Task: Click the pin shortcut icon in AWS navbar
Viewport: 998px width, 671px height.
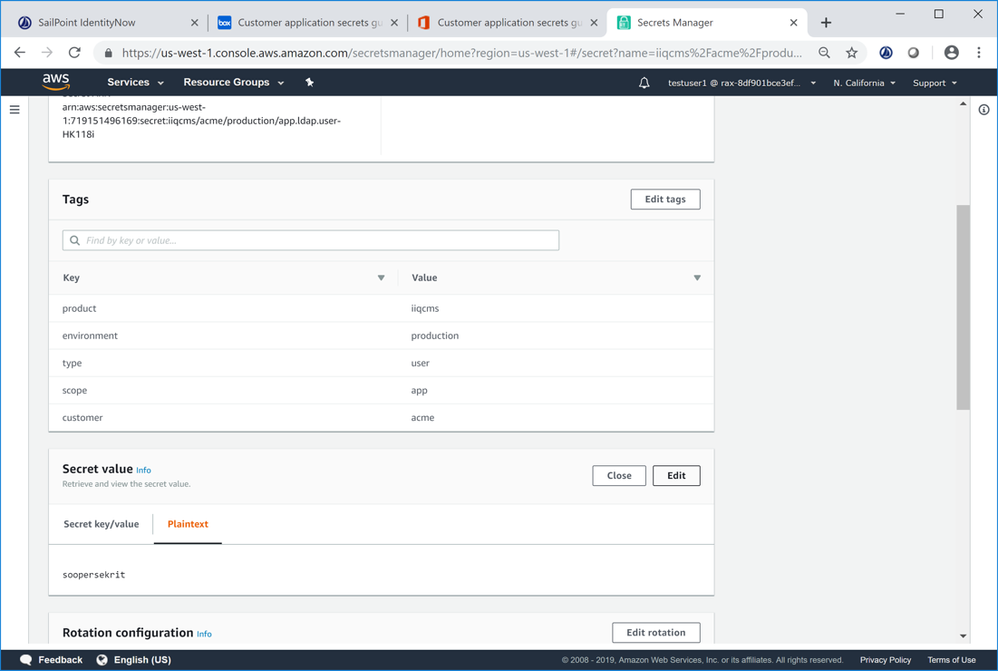Action: 309,82
